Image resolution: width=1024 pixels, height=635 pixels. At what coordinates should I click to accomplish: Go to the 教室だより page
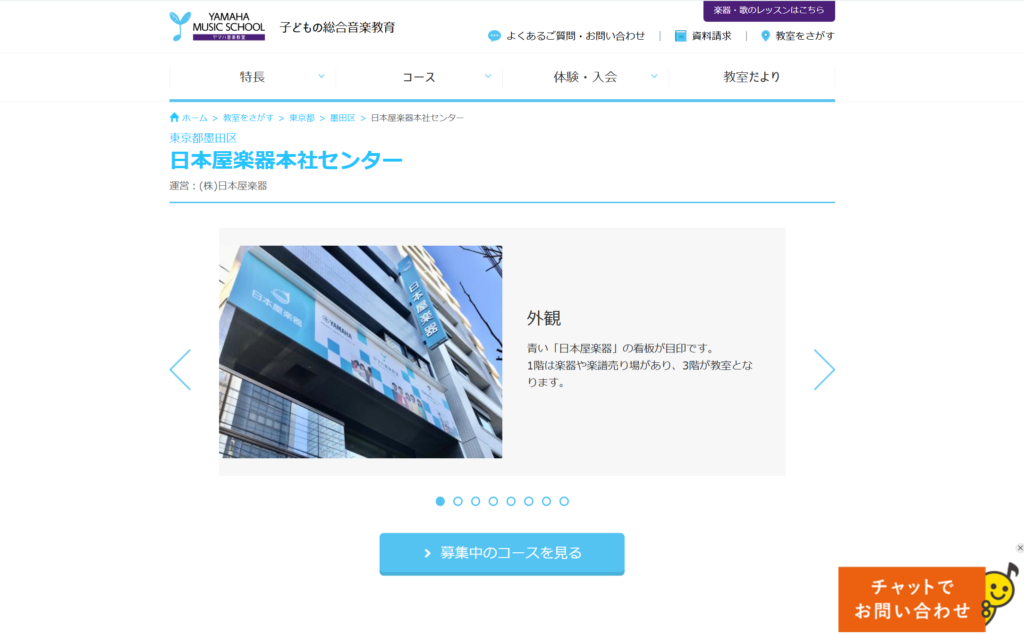click(x=752, y=77)
